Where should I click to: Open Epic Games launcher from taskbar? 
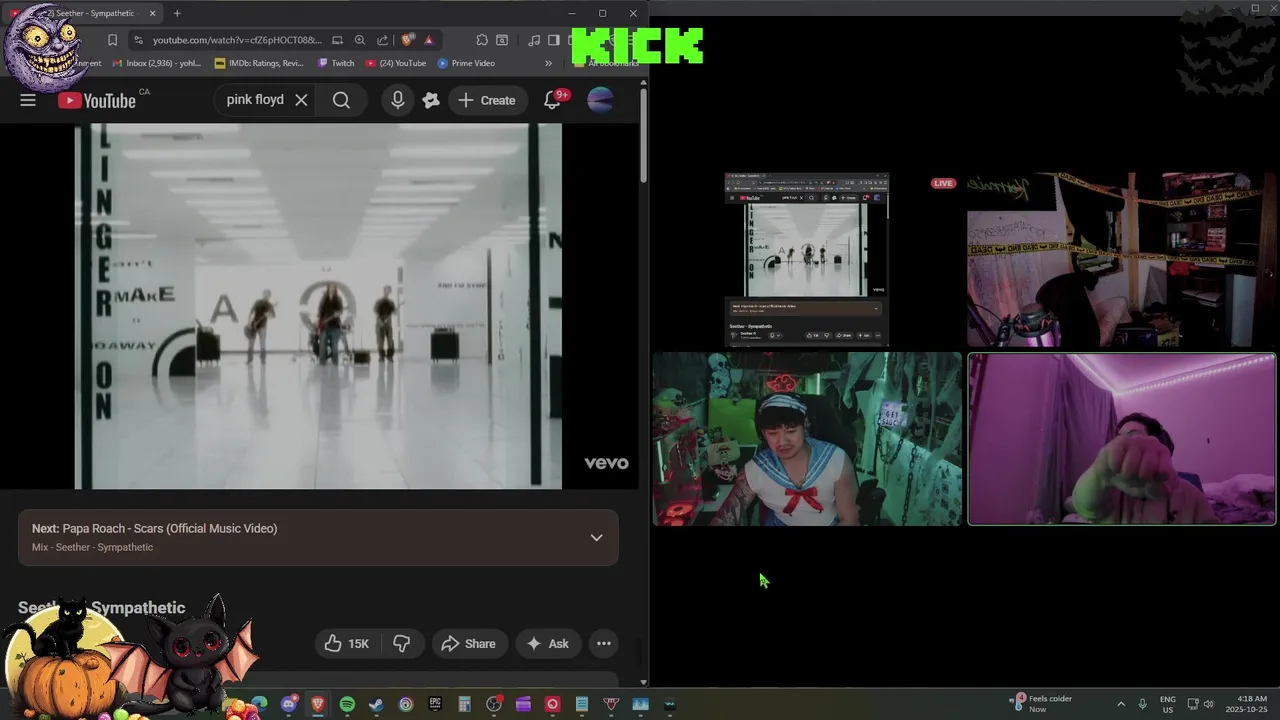[x=435, y=704]
